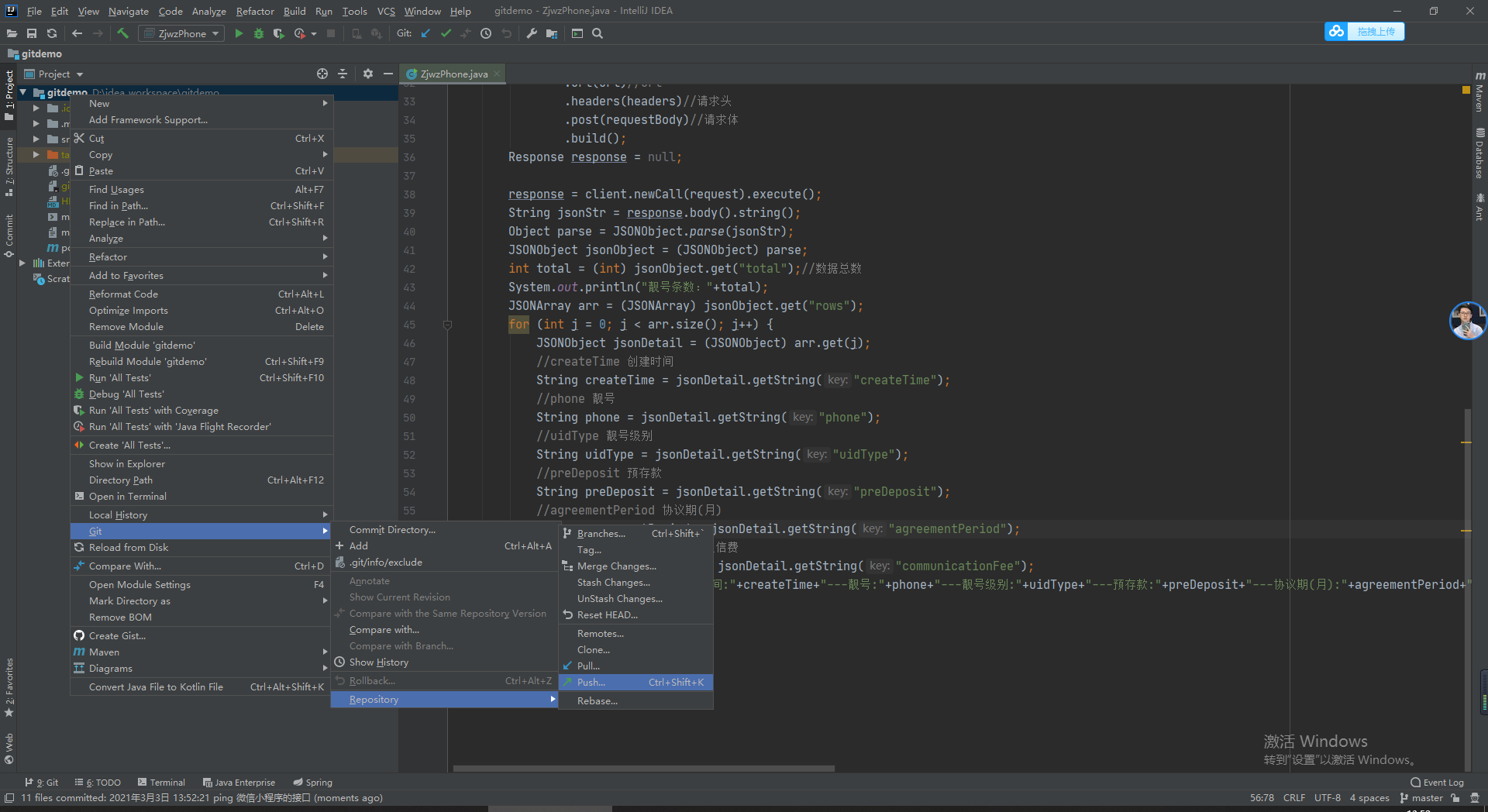
Task: Open Settings via the wrench icon
Action: pyautogui.click(x=532, y=33)
